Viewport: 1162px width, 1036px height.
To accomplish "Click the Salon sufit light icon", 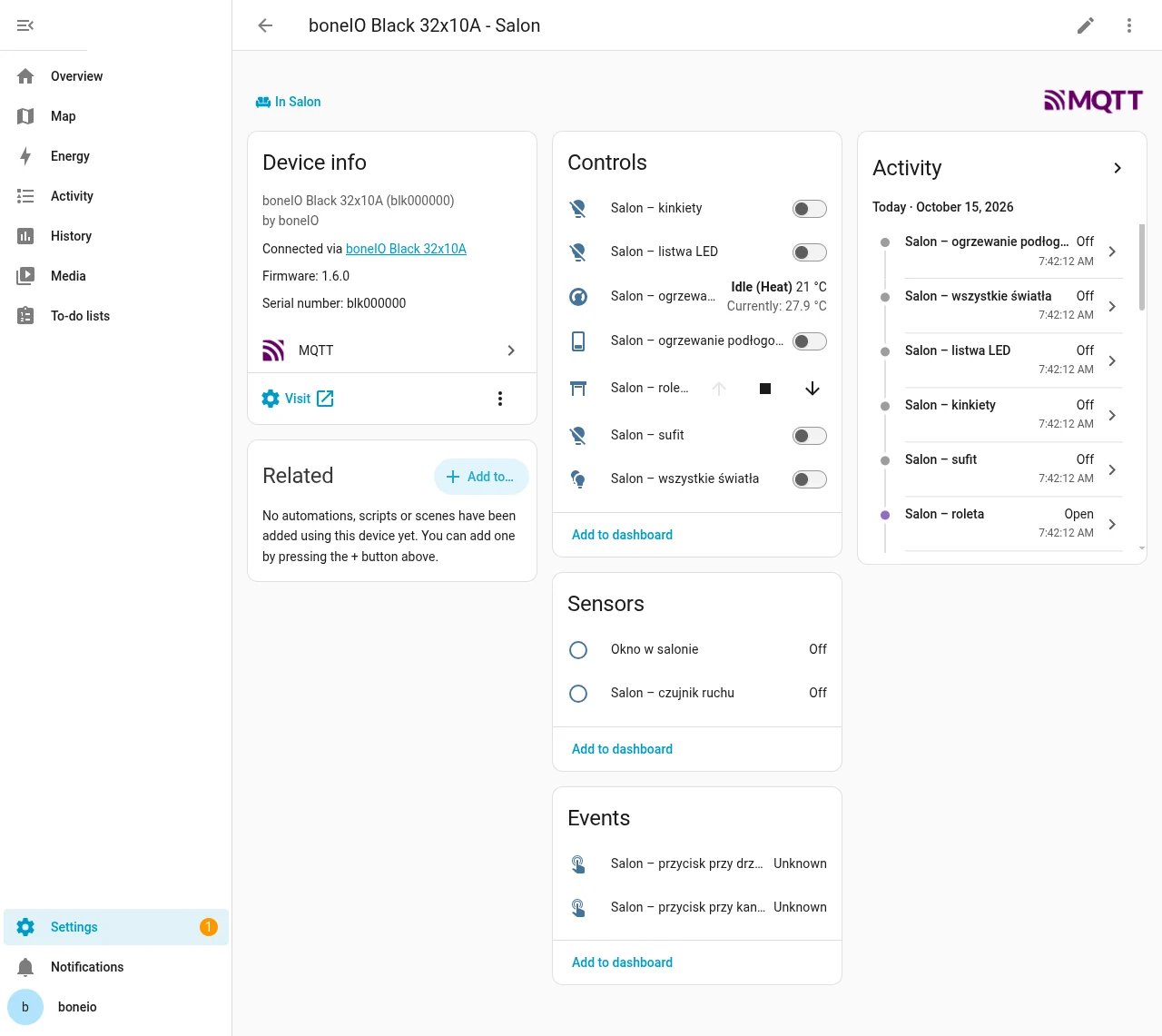I will pyautogui.click(x=578, y=436).
